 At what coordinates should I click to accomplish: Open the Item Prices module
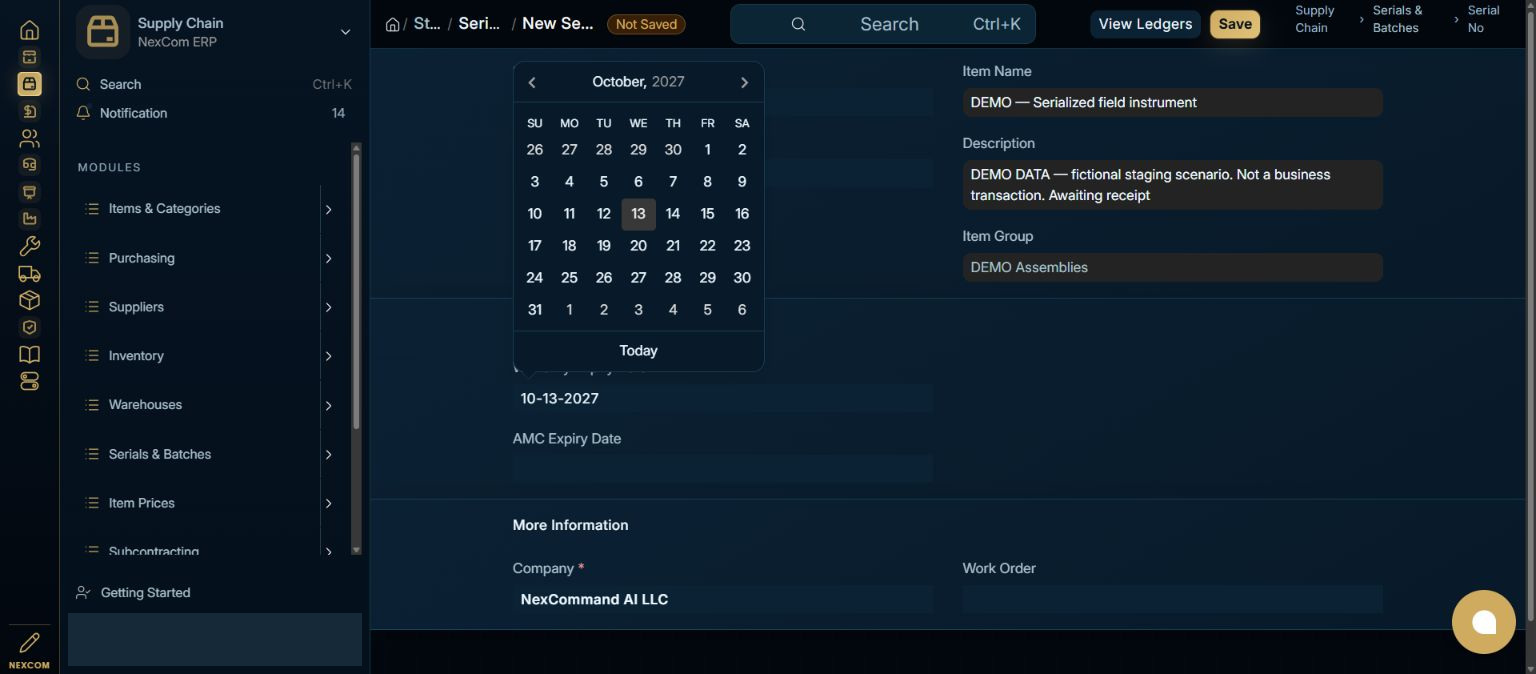click(141, 503)
